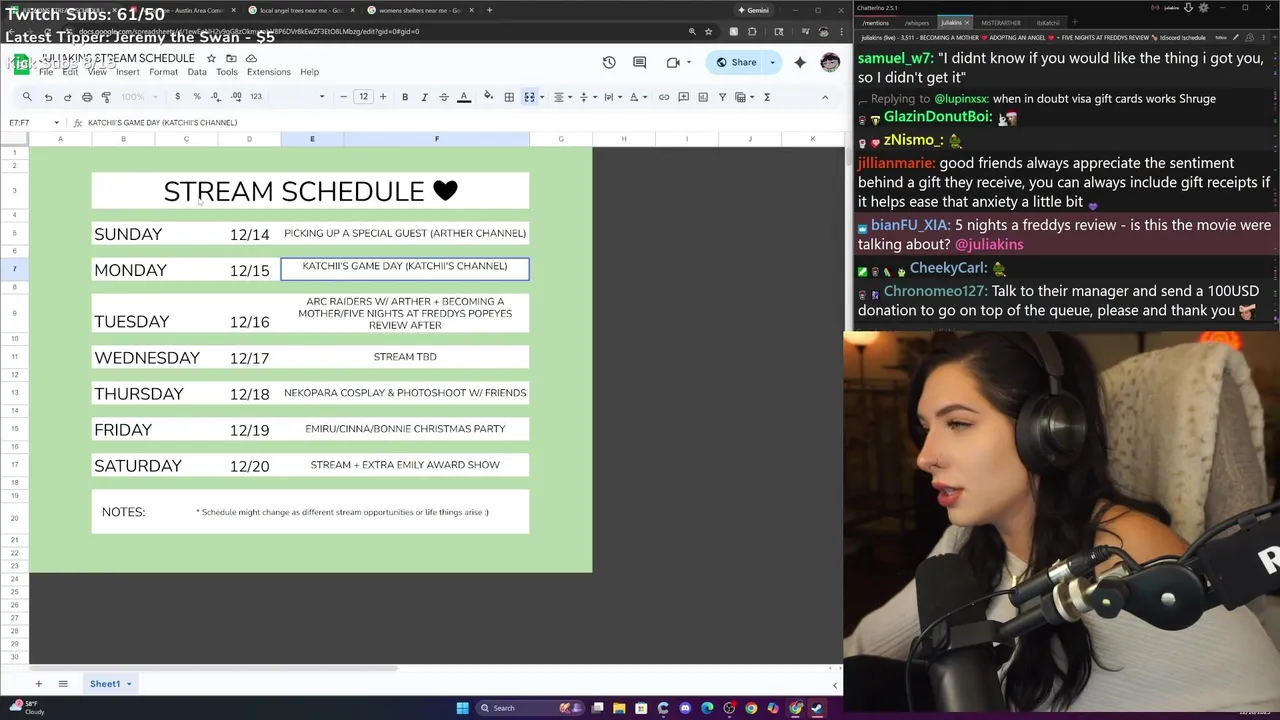Click the @juliakins mention in chat
Image resolution: width=1280 pixels, height=720 pixels.
(989, 244)
